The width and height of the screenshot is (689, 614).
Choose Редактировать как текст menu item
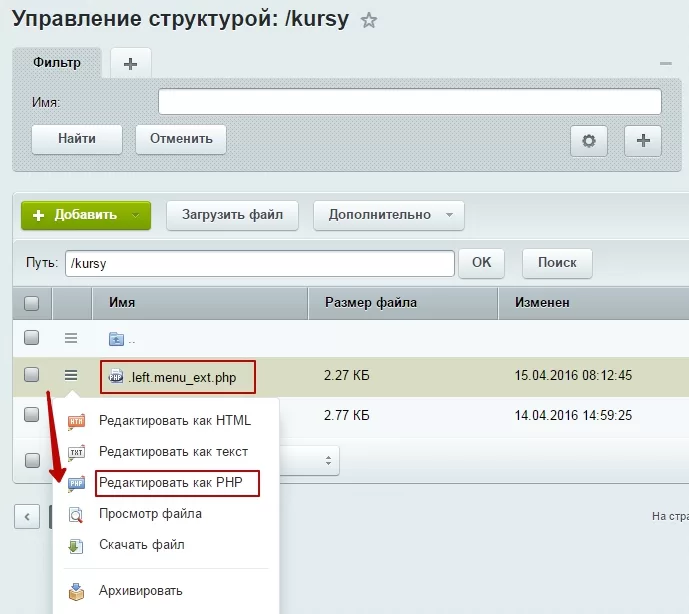pos(174,452)
